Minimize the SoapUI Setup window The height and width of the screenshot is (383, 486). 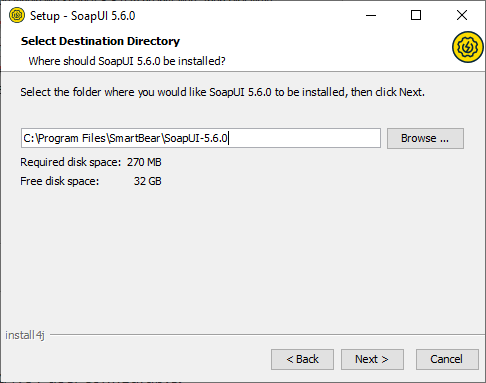tap(371, 15)
